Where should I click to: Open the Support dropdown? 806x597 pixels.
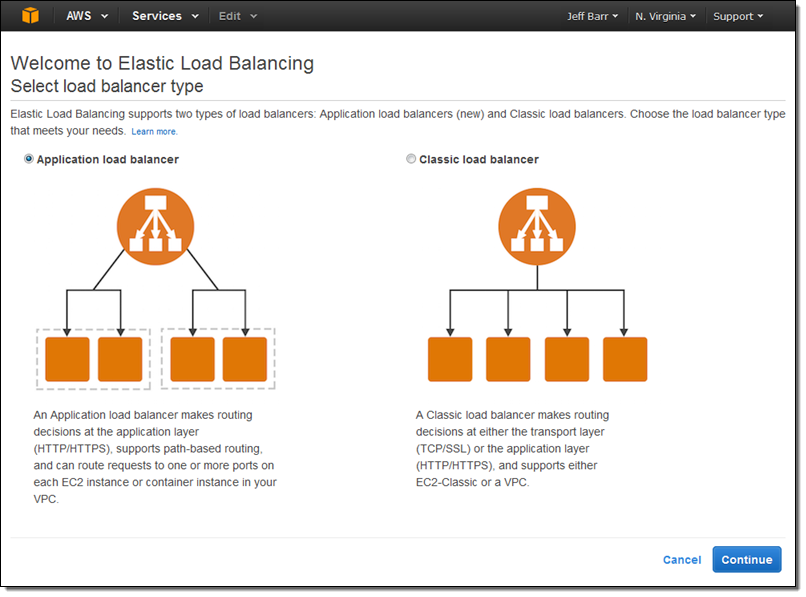pos(737,15)
